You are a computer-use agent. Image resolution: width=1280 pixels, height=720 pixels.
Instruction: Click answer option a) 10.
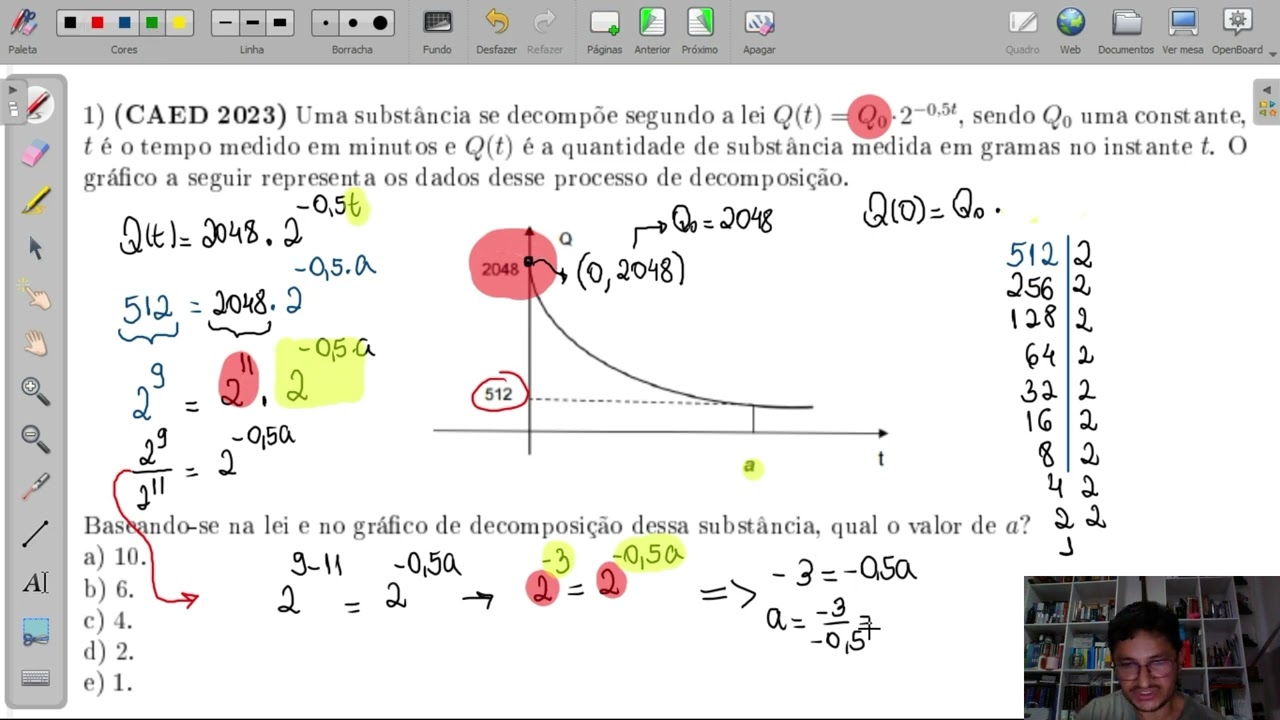click(x=116, y=557)
